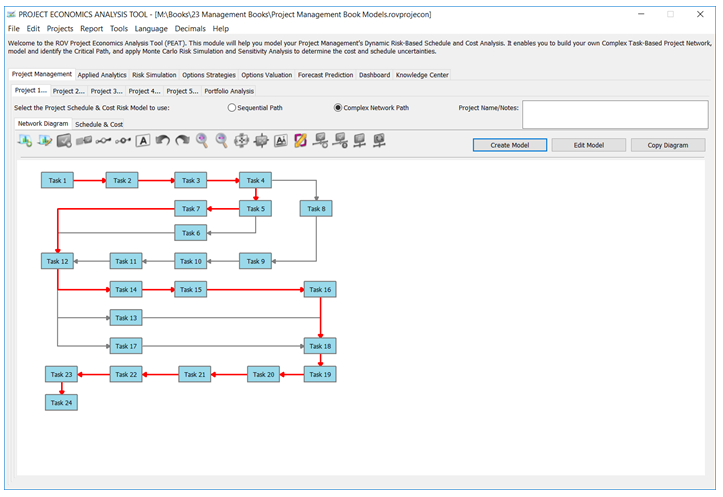Select the text label 'A' tool
723x497 pixels.
(143, 141)
